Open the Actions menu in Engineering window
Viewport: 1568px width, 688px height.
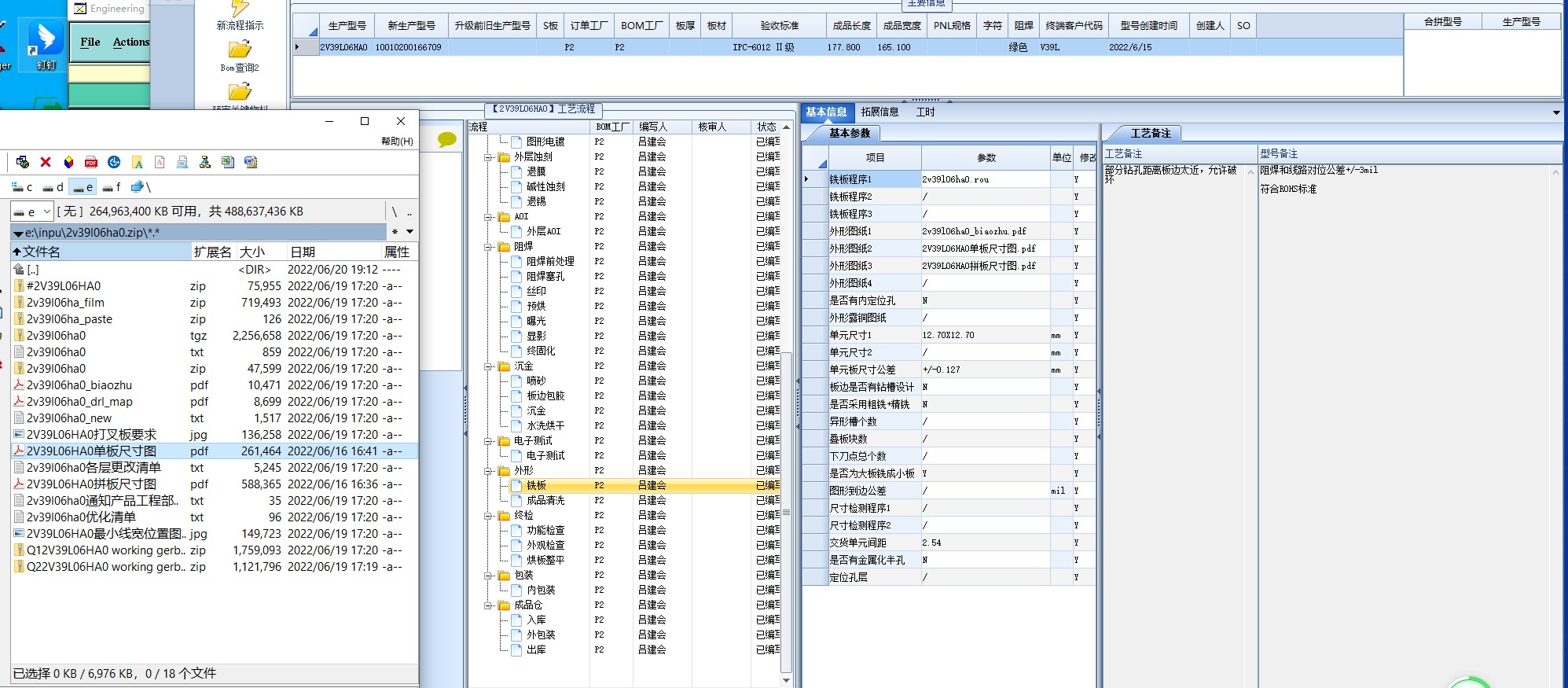[130, 42]
